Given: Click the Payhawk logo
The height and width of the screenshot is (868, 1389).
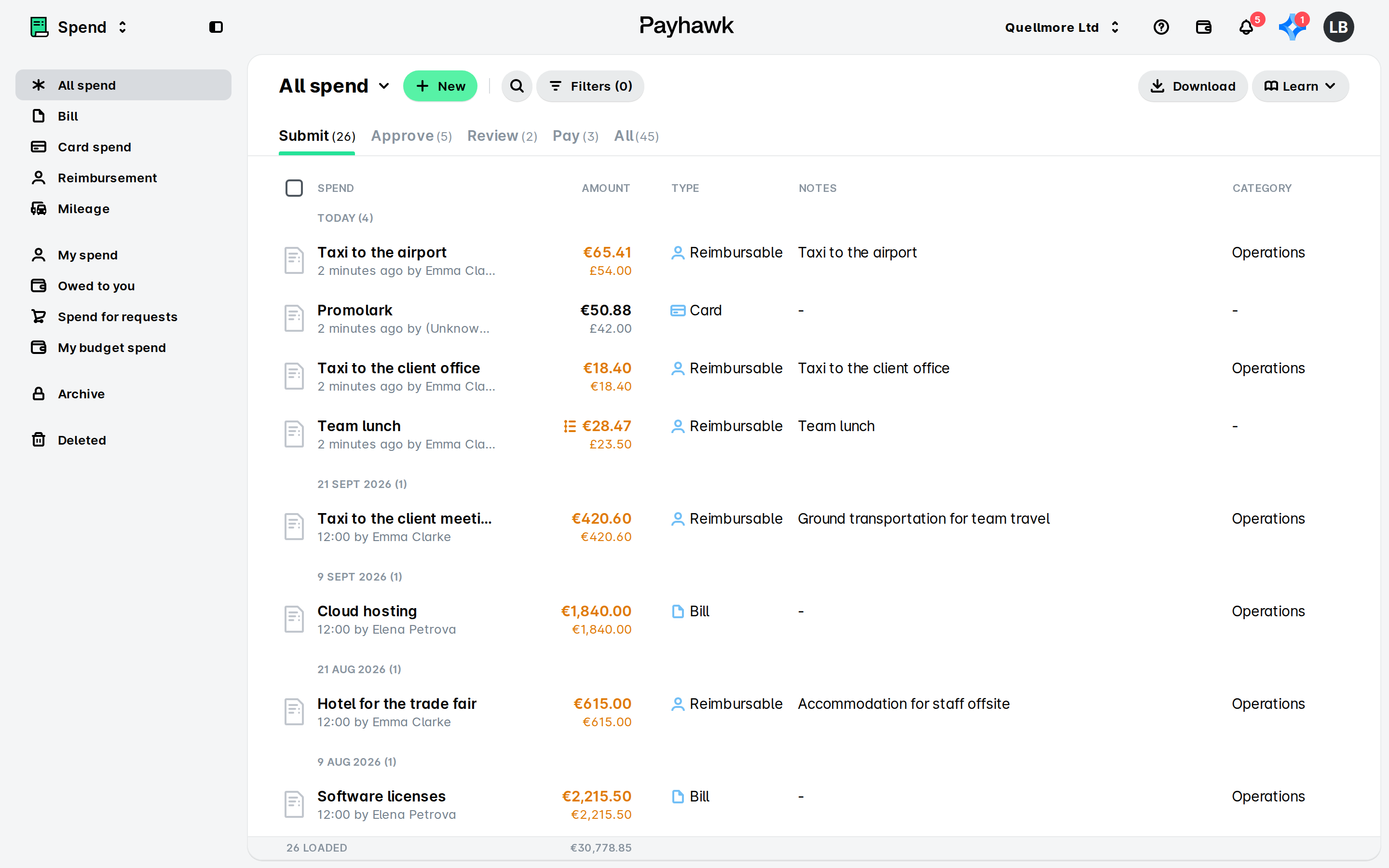Looking at the screenshot, I should coord(686,26).
